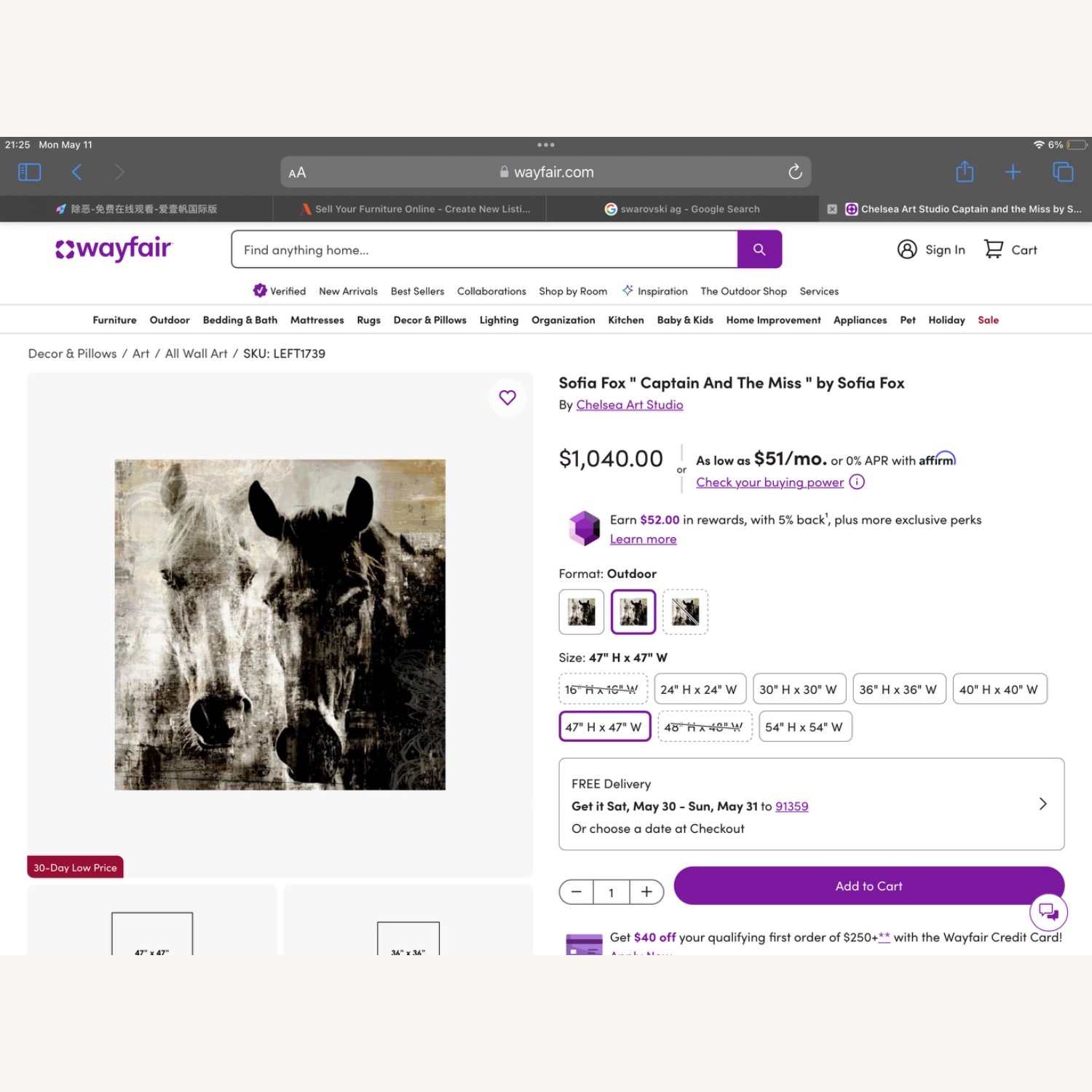
Task: Open Shop by Room link
Action: [x=573, y=291]
